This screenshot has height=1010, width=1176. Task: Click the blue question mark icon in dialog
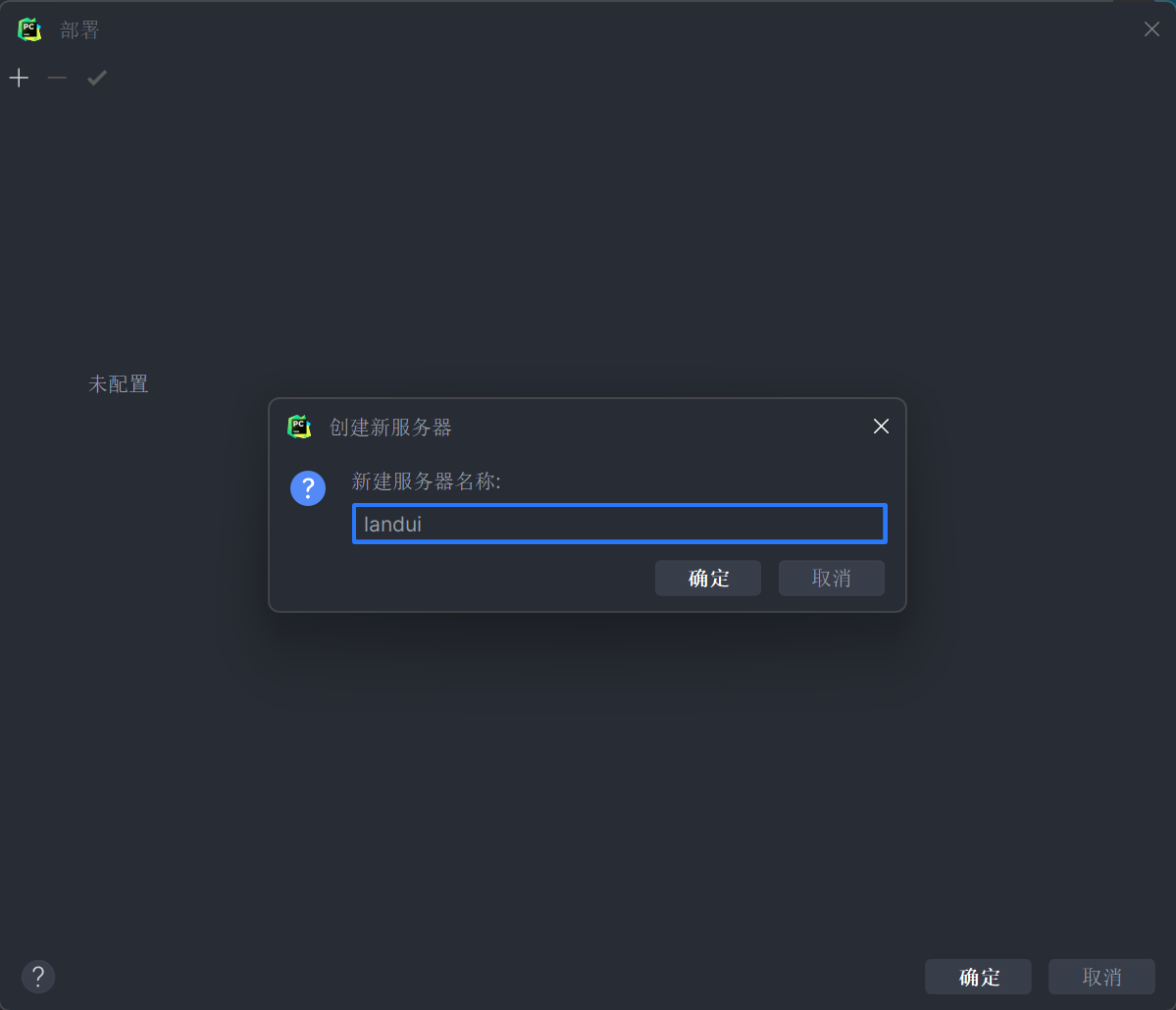(308, 488)
